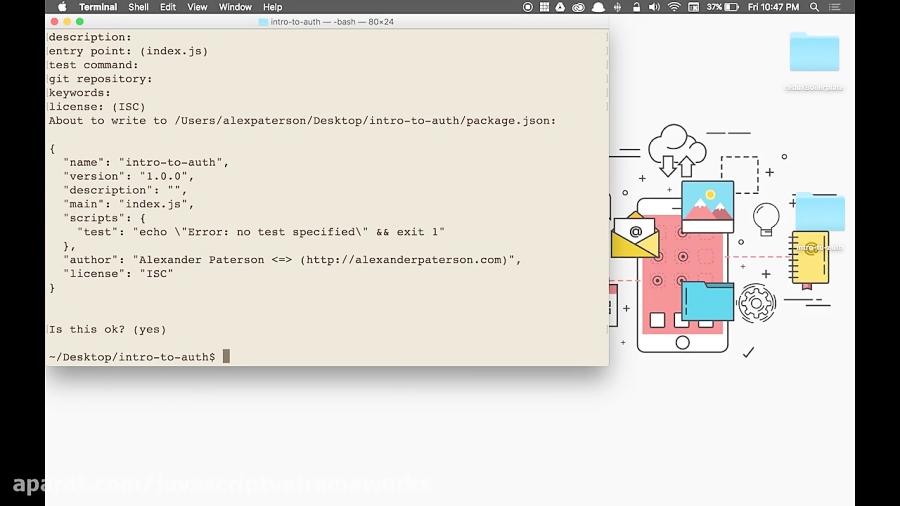The width and height of the screenshot is (900, 506).
Task: Click the terminal prompt cursor
Action: coord(226,356)
